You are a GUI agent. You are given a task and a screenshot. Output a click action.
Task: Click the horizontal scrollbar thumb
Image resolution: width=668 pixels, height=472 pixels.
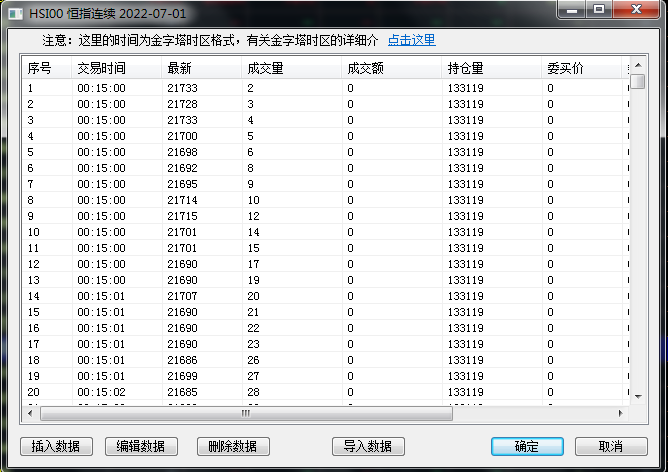246,413
